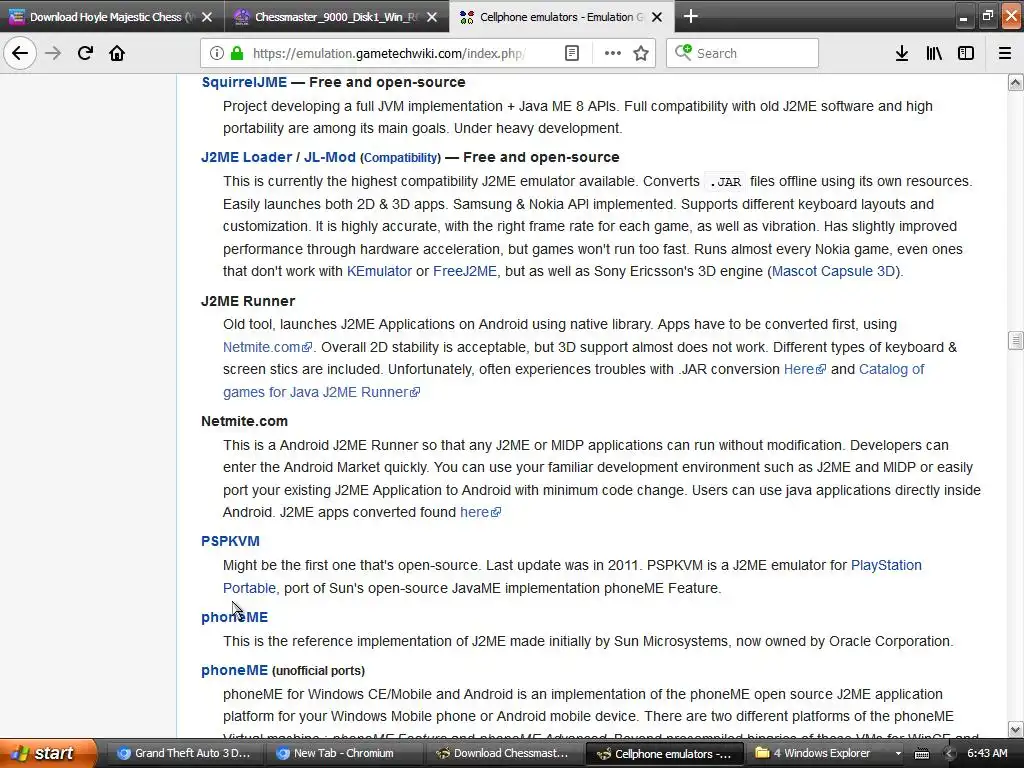The height and width of the screenshot is (768, 1024).
Task: Open the Windows start menu
Action: [x=47, y=753]
